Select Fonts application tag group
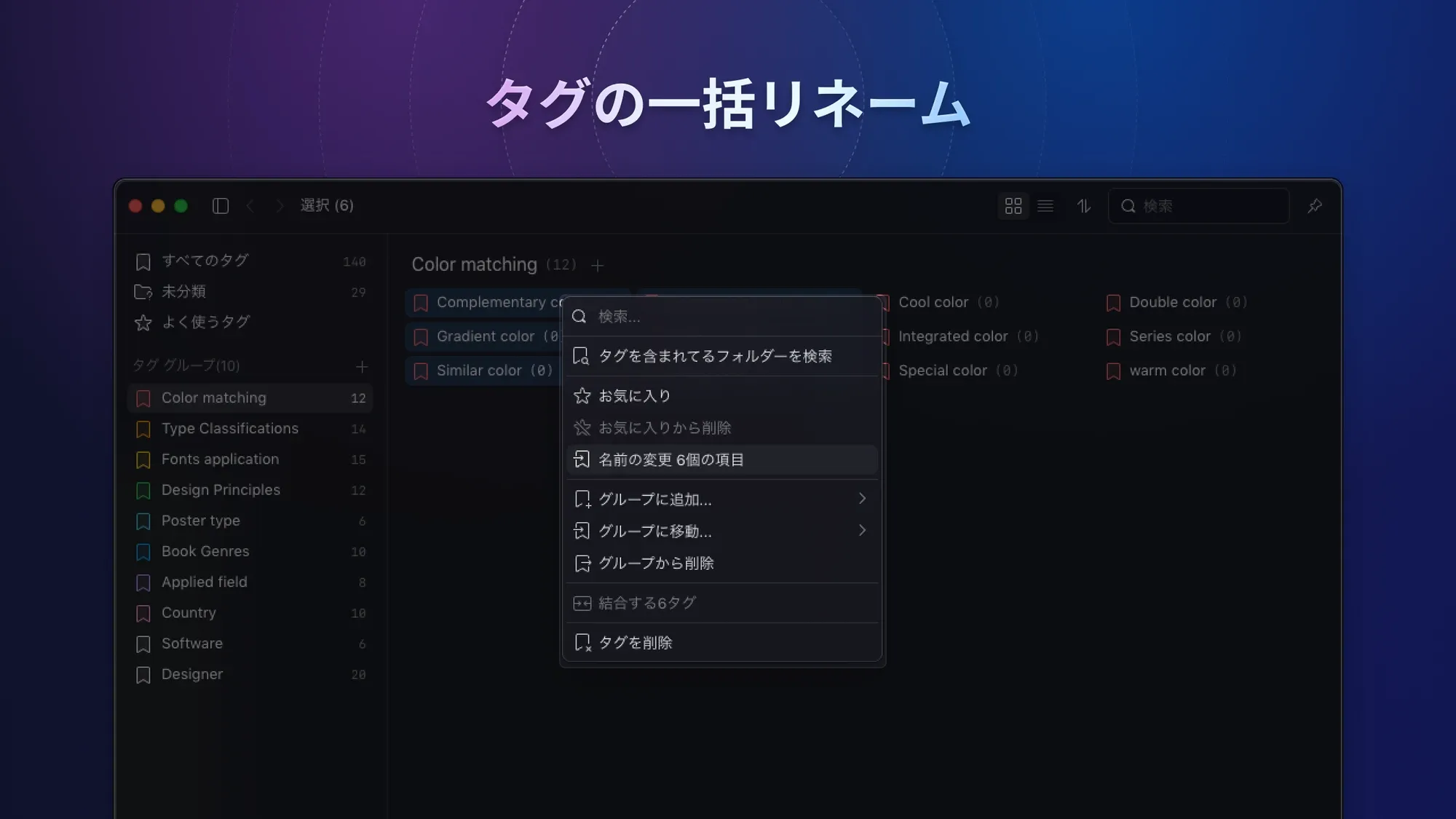Image resolution: width=1456 pixels, height=819 pixels. pos(250,459)
